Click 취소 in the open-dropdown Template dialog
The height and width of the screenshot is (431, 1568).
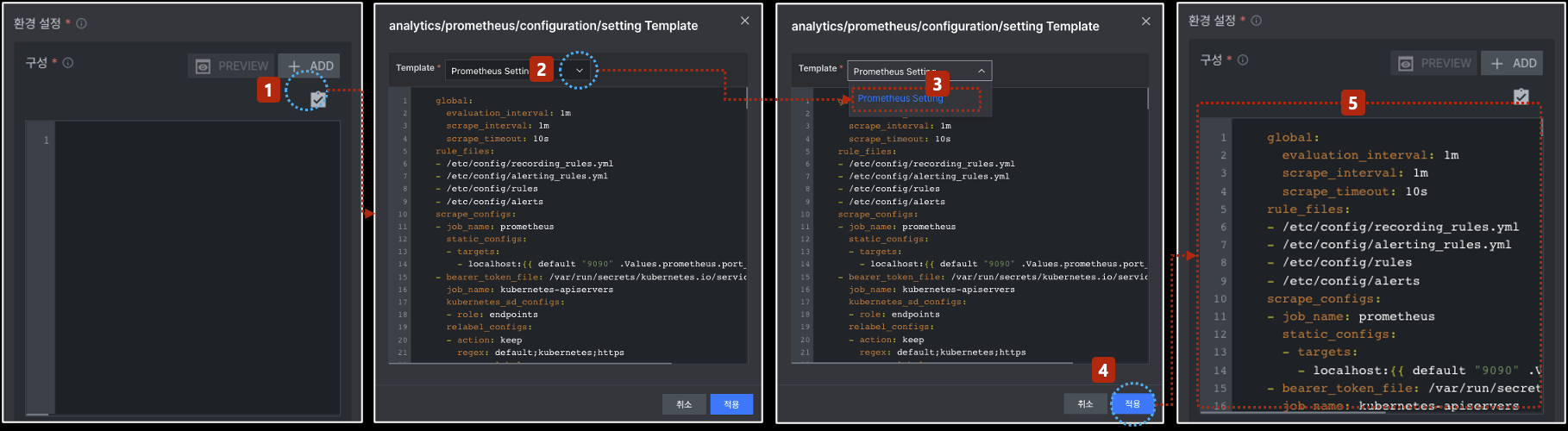pyautogui.click(x=1085, y=403)
